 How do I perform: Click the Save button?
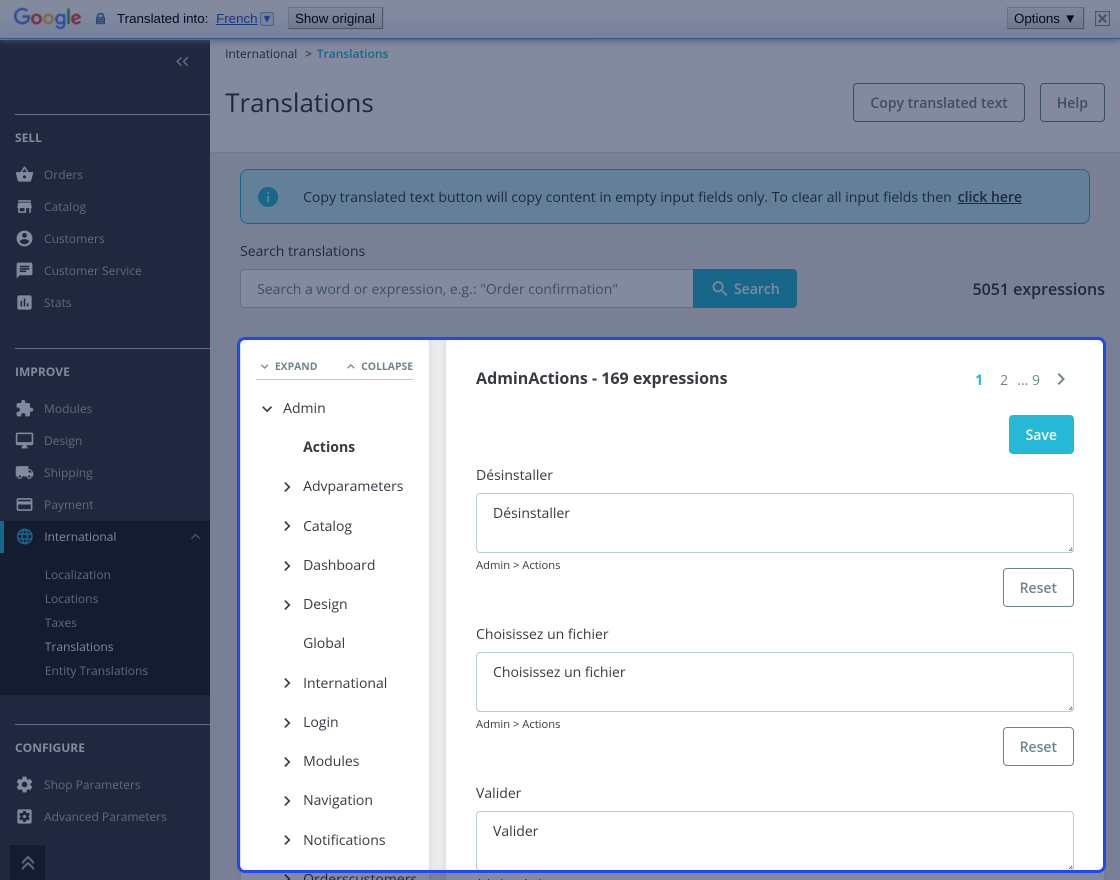pos(1041,434)
